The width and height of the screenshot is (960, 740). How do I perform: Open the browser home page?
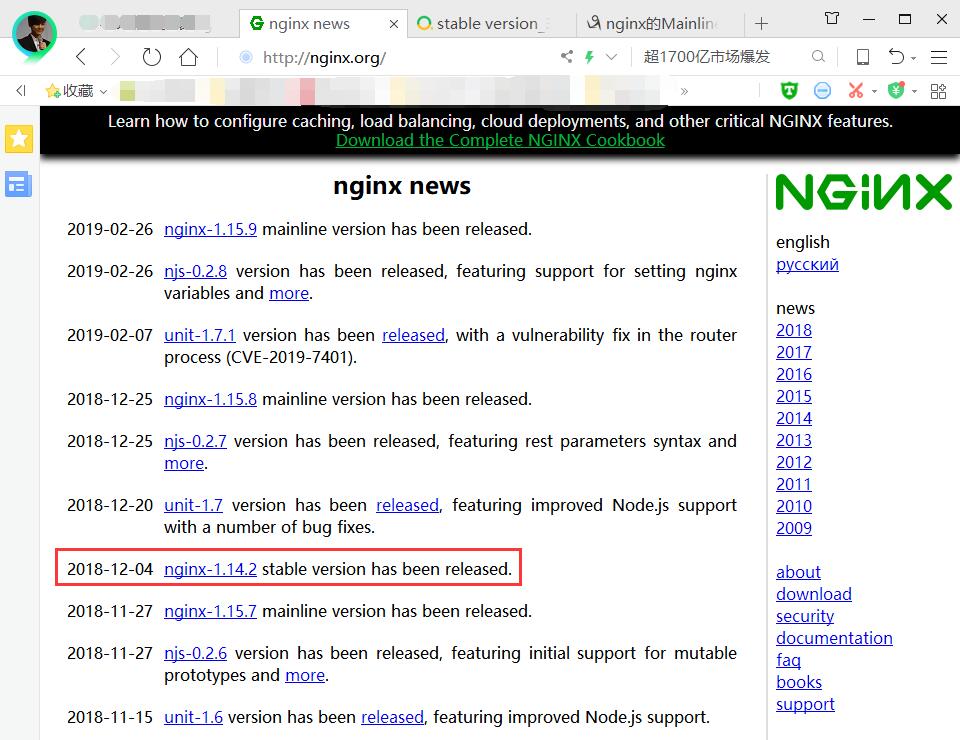189,57
